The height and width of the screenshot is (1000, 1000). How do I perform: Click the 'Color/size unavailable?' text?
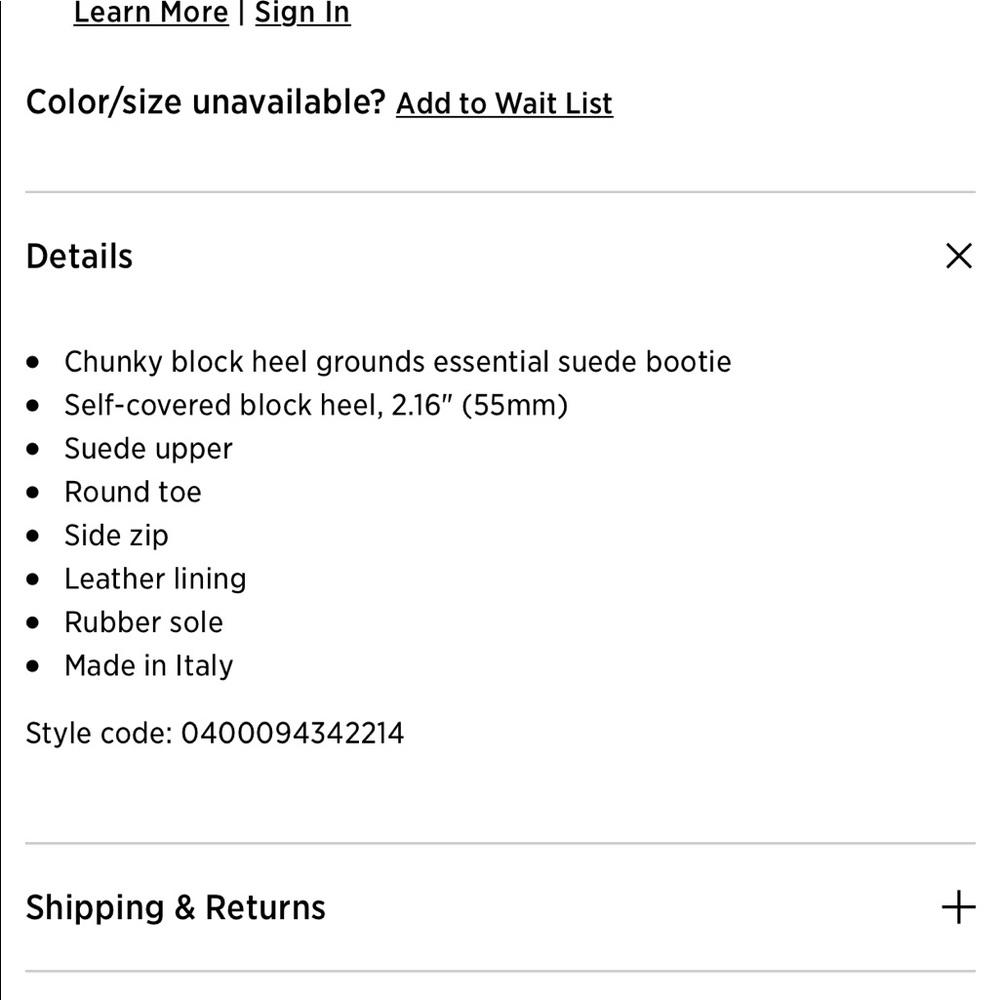[x=205, y=102]
